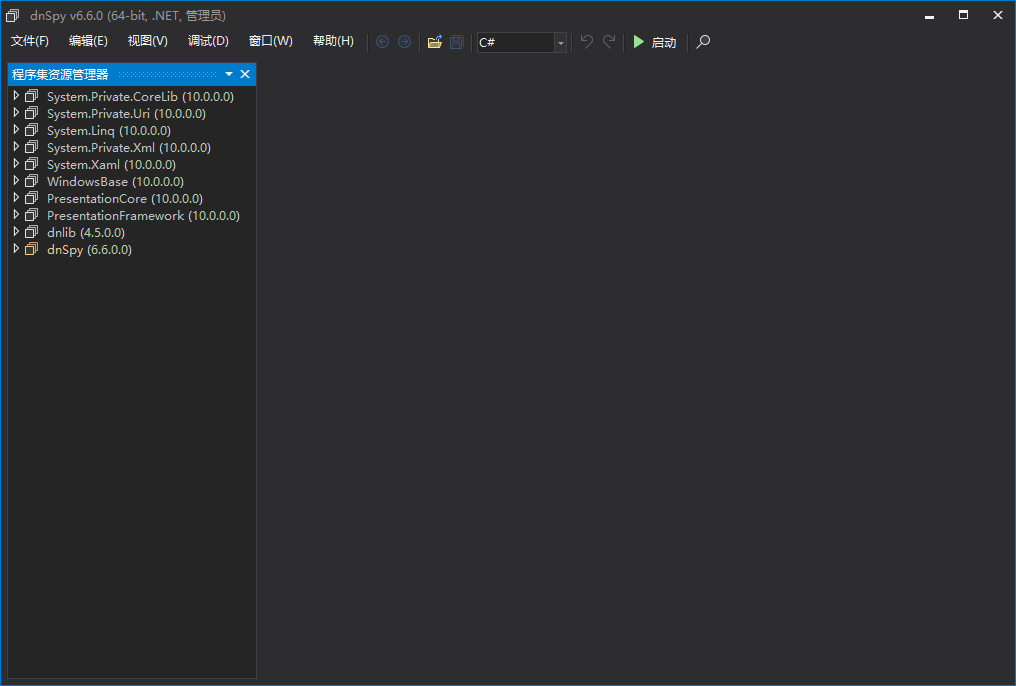Viewport: 1016px width, 686px height.
Task: Click the undo arrow icon
Action: [586, 41]
